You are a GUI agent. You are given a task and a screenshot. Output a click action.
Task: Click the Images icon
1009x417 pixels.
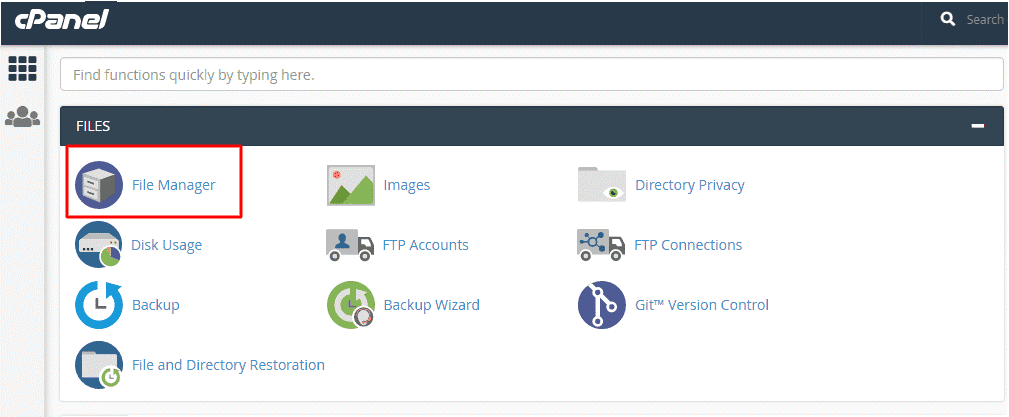[351, 185]
